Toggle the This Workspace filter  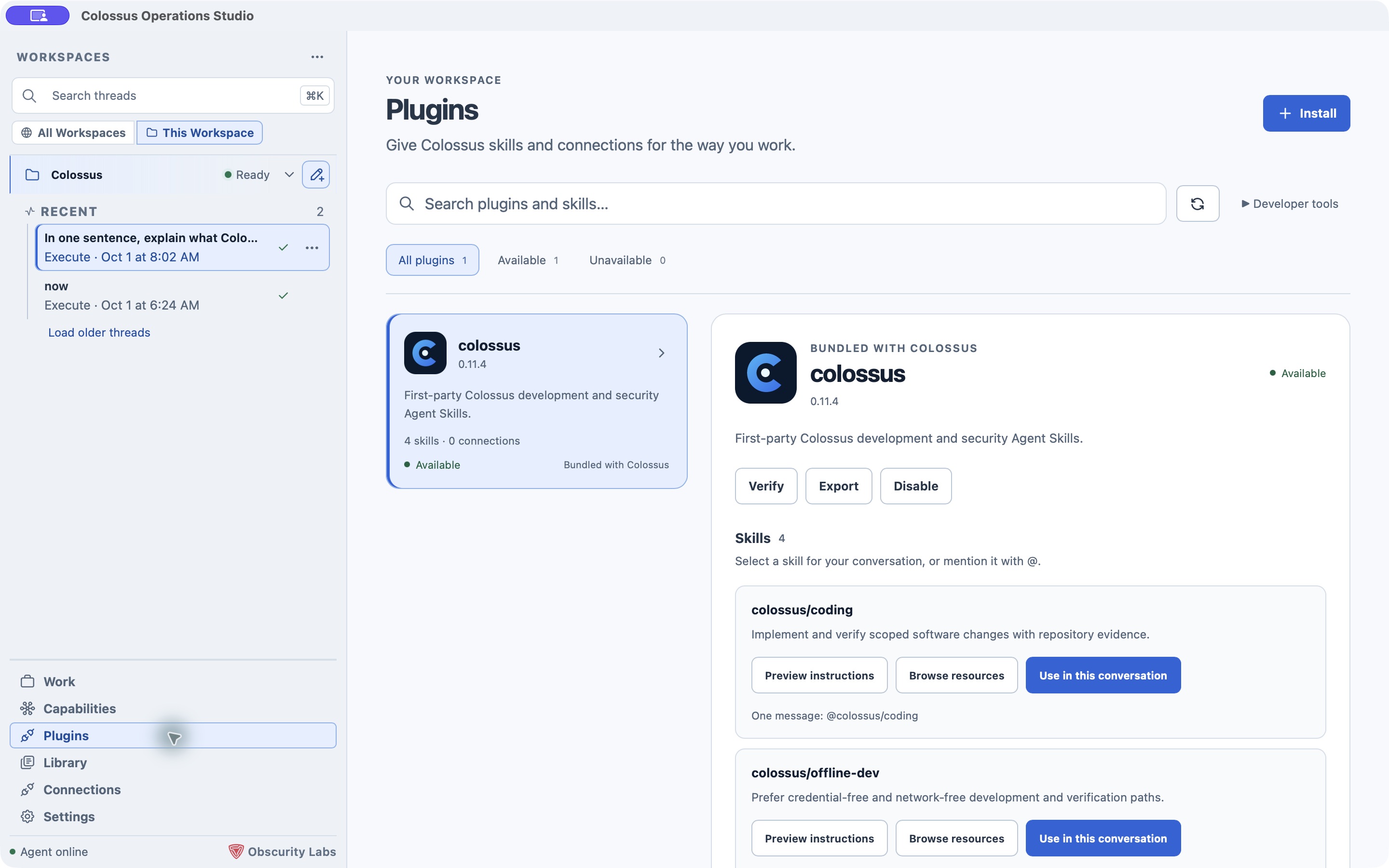pyautogui.click(x=200, y=133)
